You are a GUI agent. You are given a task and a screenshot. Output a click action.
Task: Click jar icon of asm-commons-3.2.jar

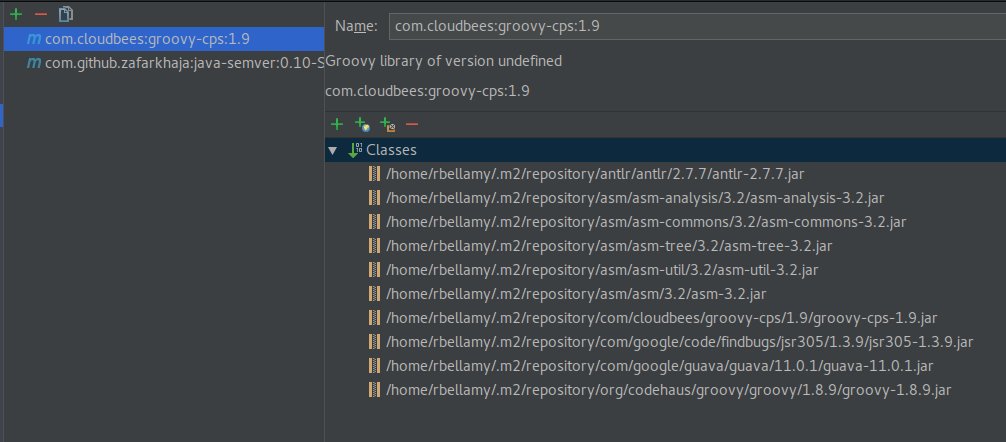point(375,222)
